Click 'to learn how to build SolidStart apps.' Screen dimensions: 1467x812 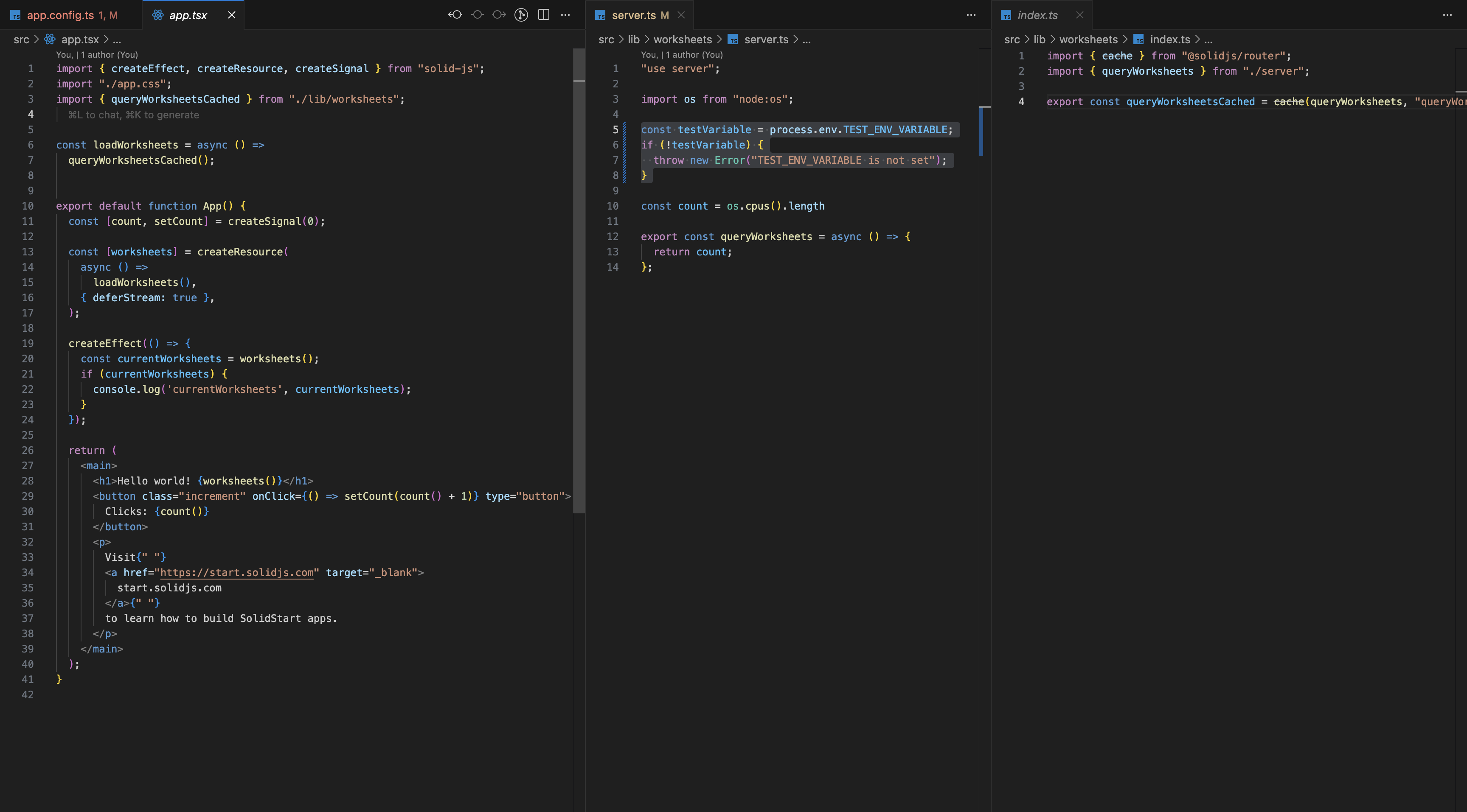221,619
